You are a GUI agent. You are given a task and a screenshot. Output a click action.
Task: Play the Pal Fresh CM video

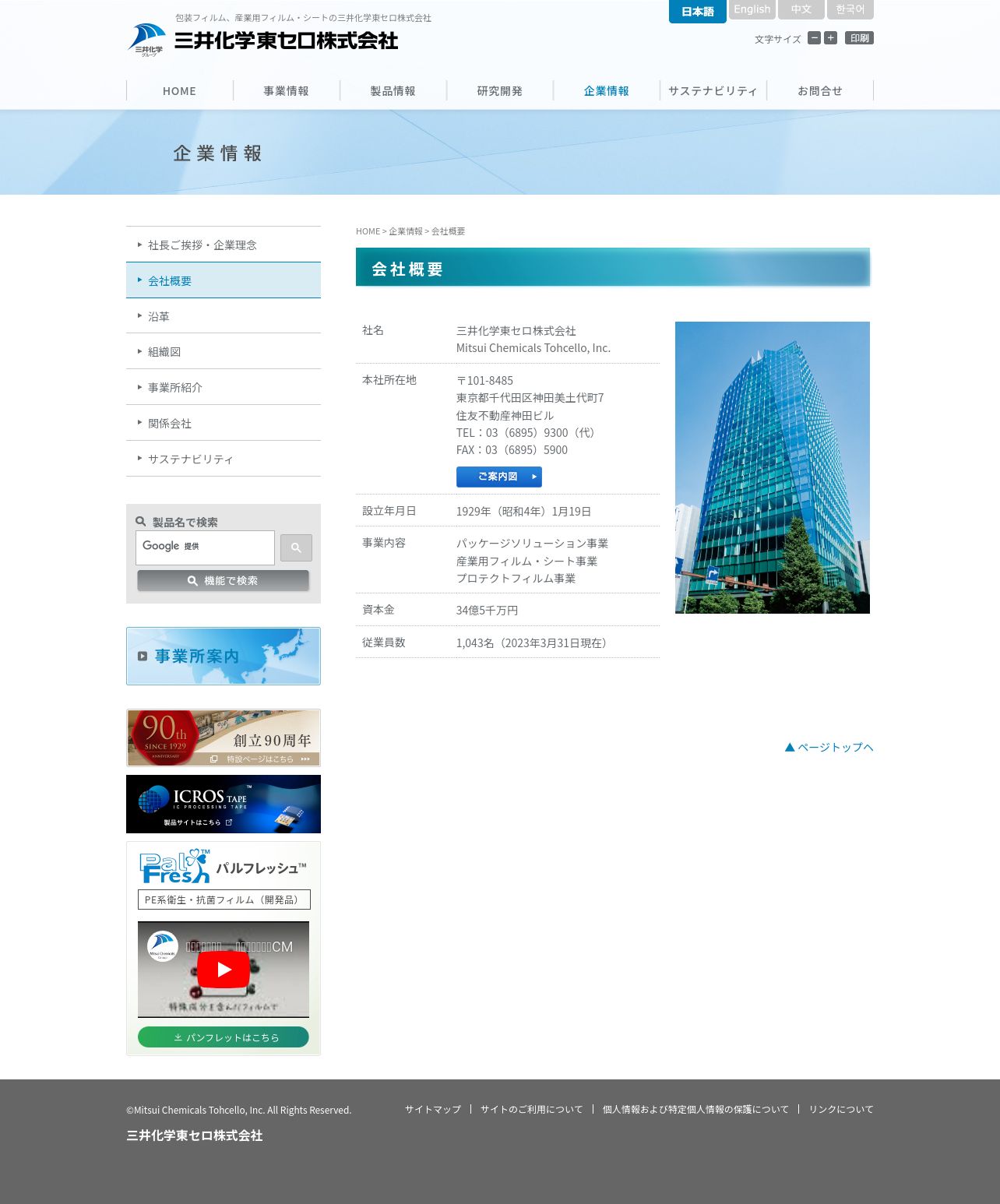coord(224,970)
